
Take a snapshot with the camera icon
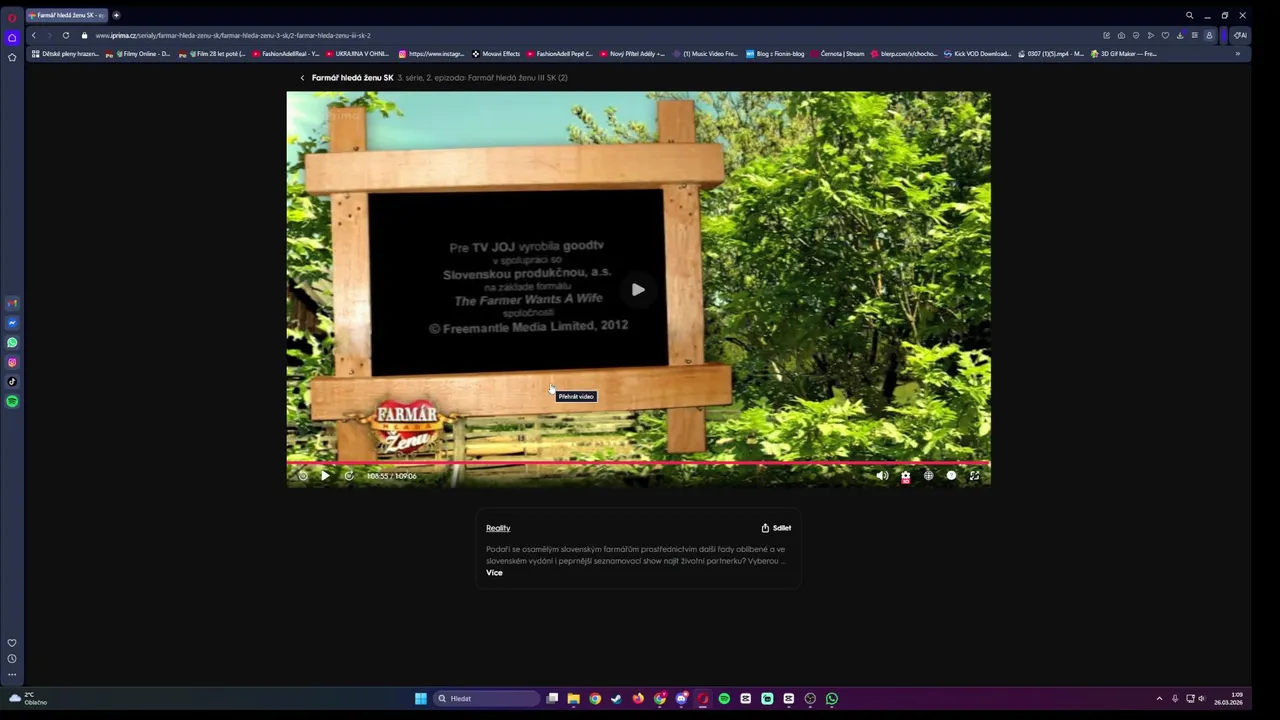1121,35
